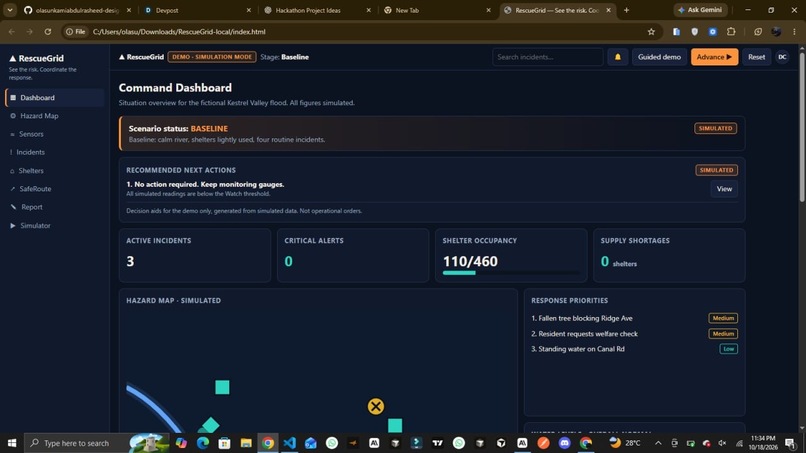The height and width of the screenshot is (453, 806).
Task: Click the notification bell icon
Action: click(x=617, y=57)
